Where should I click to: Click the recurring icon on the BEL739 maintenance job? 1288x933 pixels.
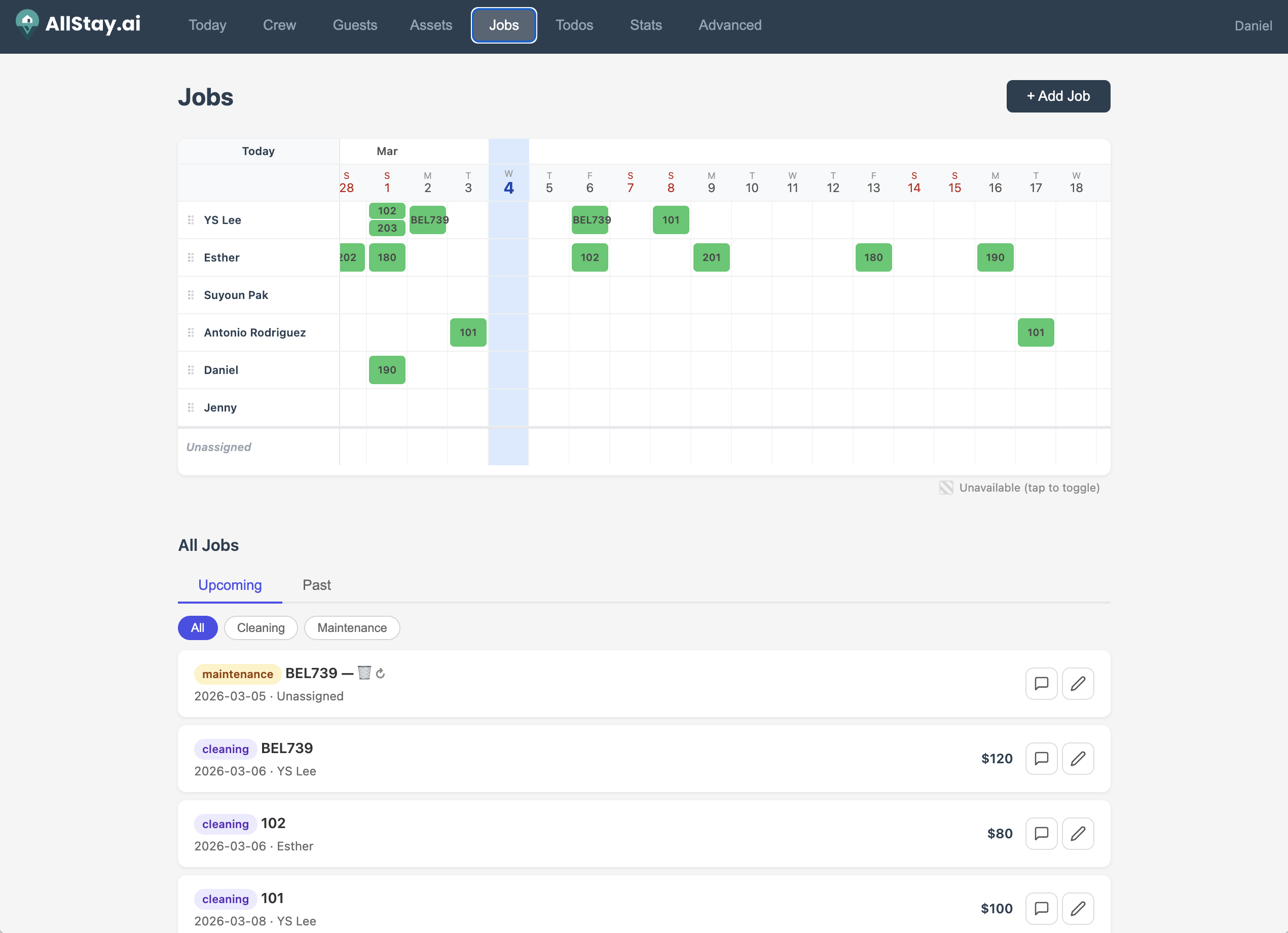point(381,673)
